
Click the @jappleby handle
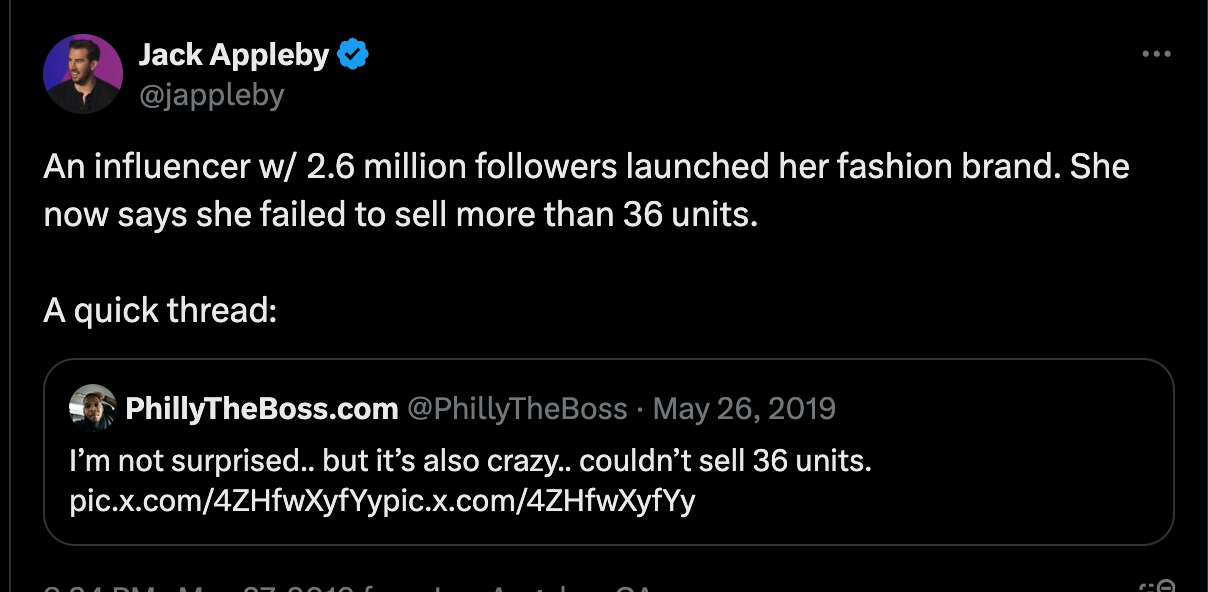click(211, 95)
